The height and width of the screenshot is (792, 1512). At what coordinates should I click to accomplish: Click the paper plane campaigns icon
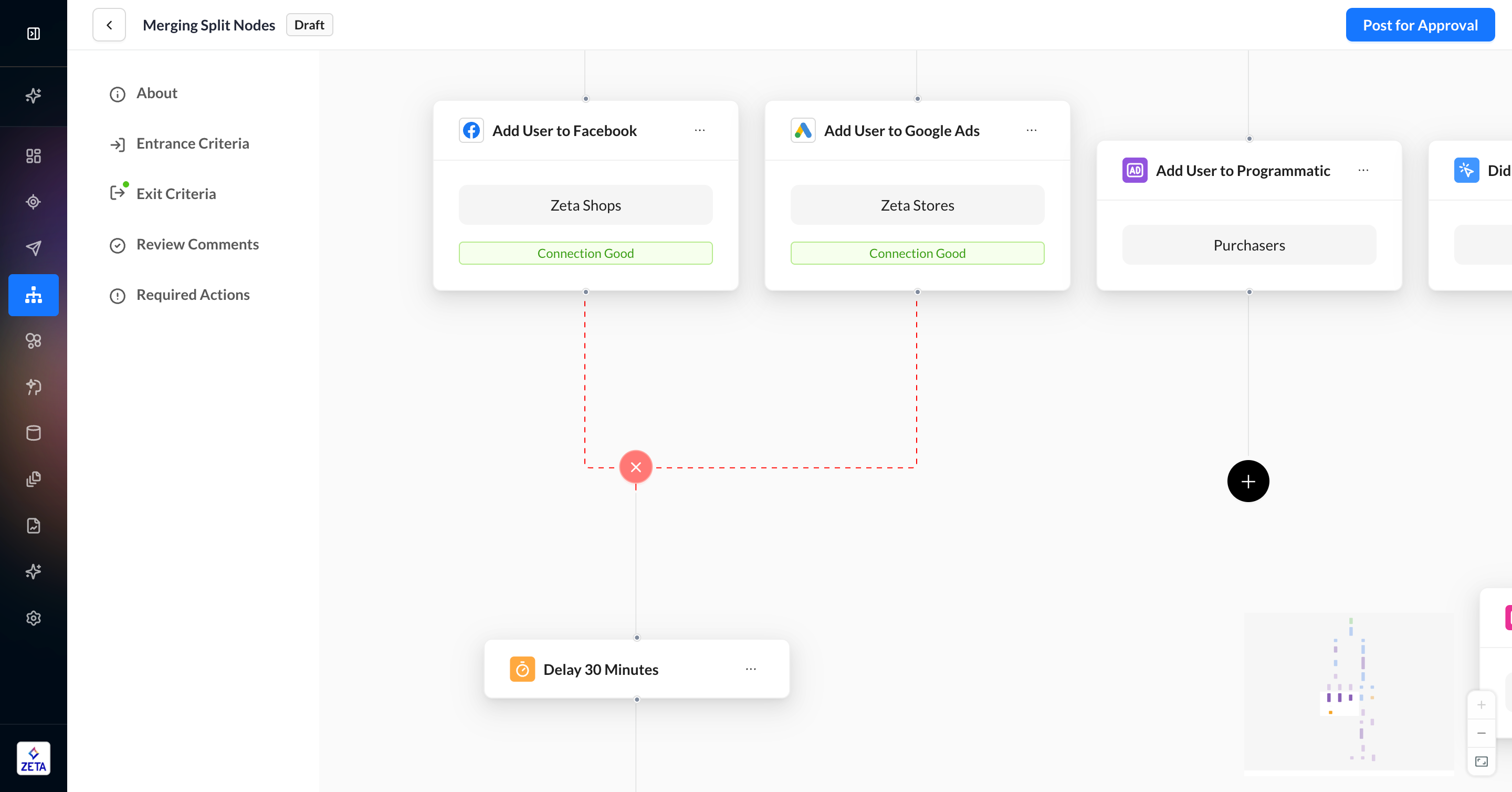click(34, 248)
